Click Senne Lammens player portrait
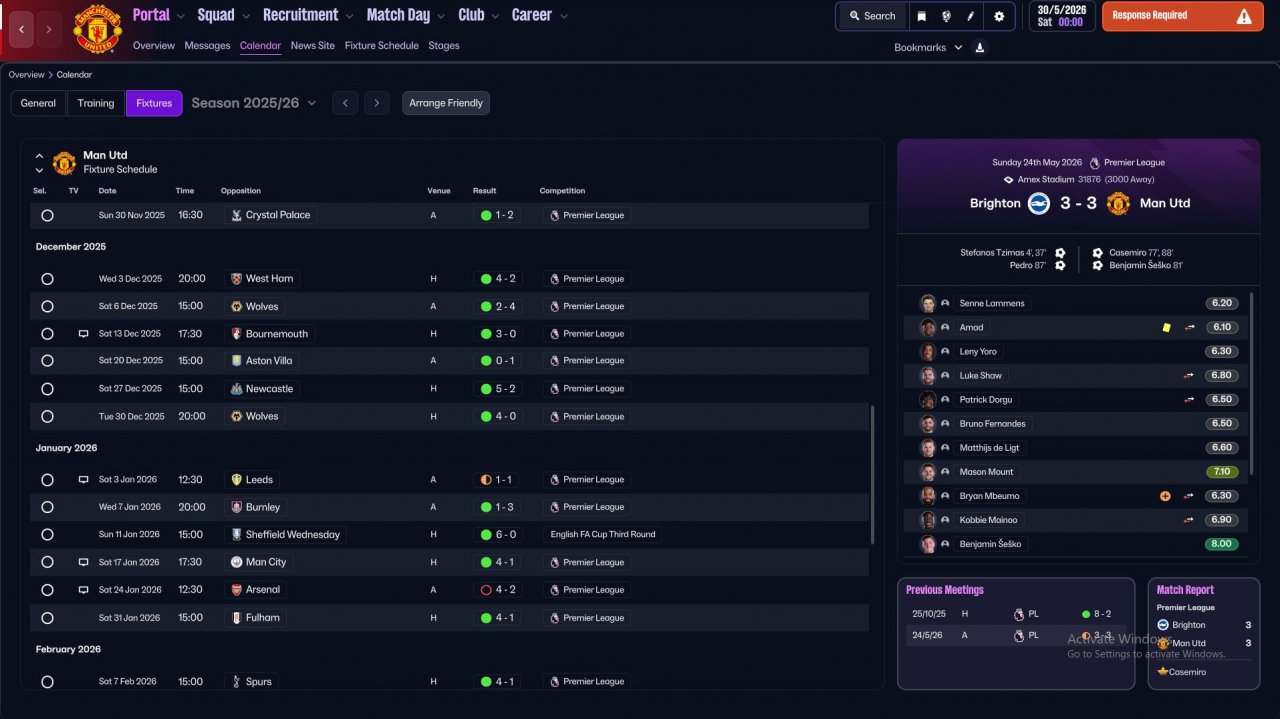Image resolution: width=1280 pixels, height=719 pixels. [x=928, y=303]
